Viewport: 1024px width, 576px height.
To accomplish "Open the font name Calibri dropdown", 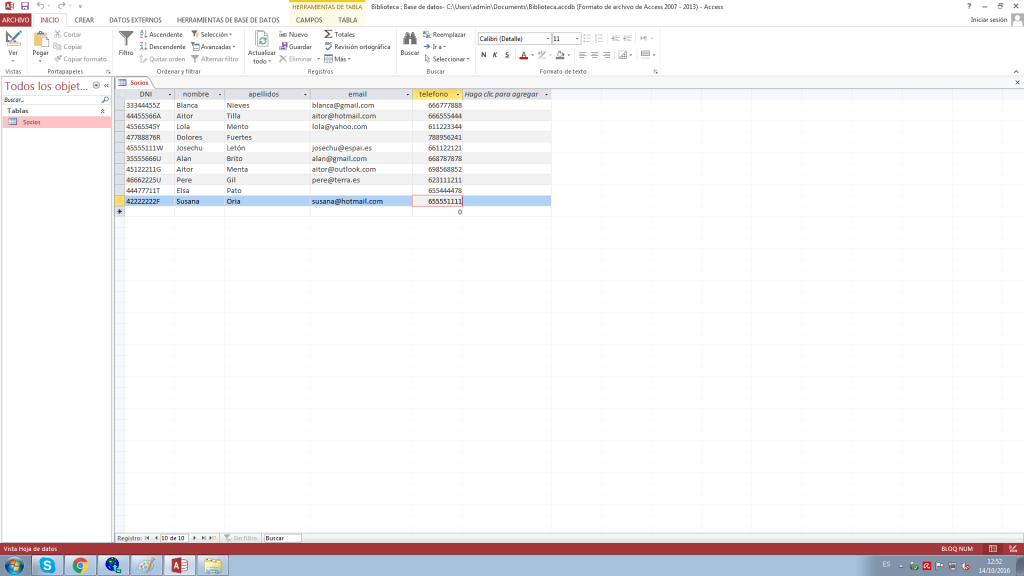I will coord(545,39).
